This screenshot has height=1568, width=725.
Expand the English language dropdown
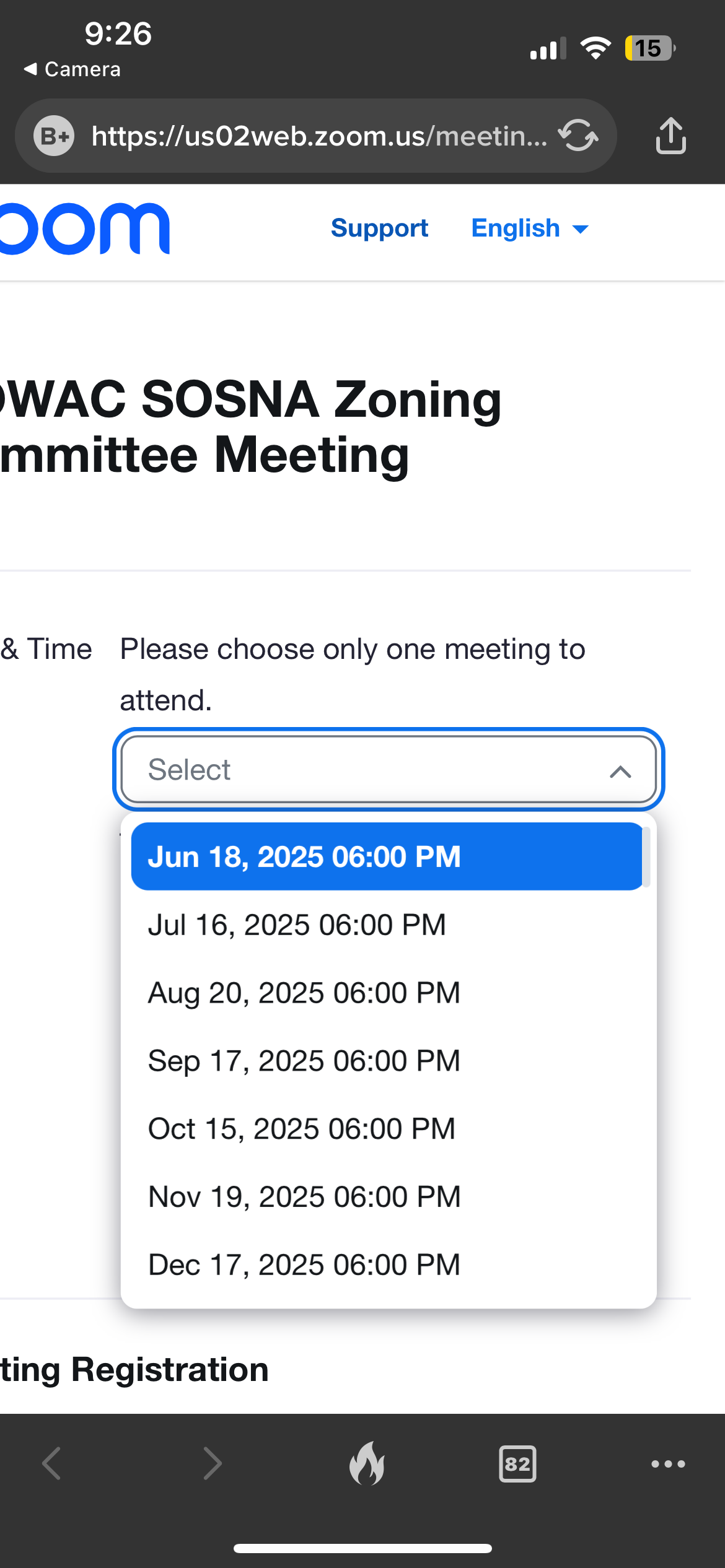coord(530,228)
